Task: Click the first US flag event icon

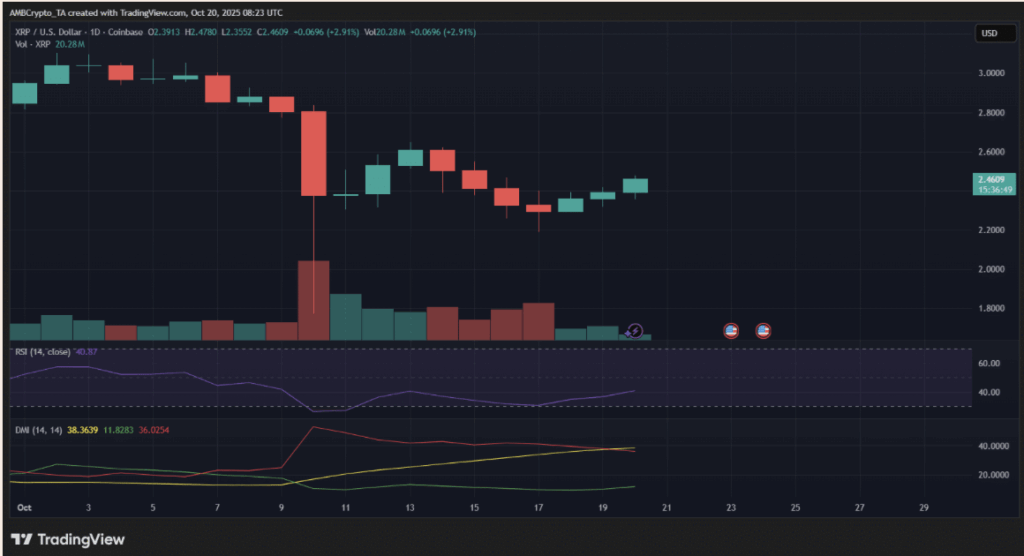Action: 731,330
